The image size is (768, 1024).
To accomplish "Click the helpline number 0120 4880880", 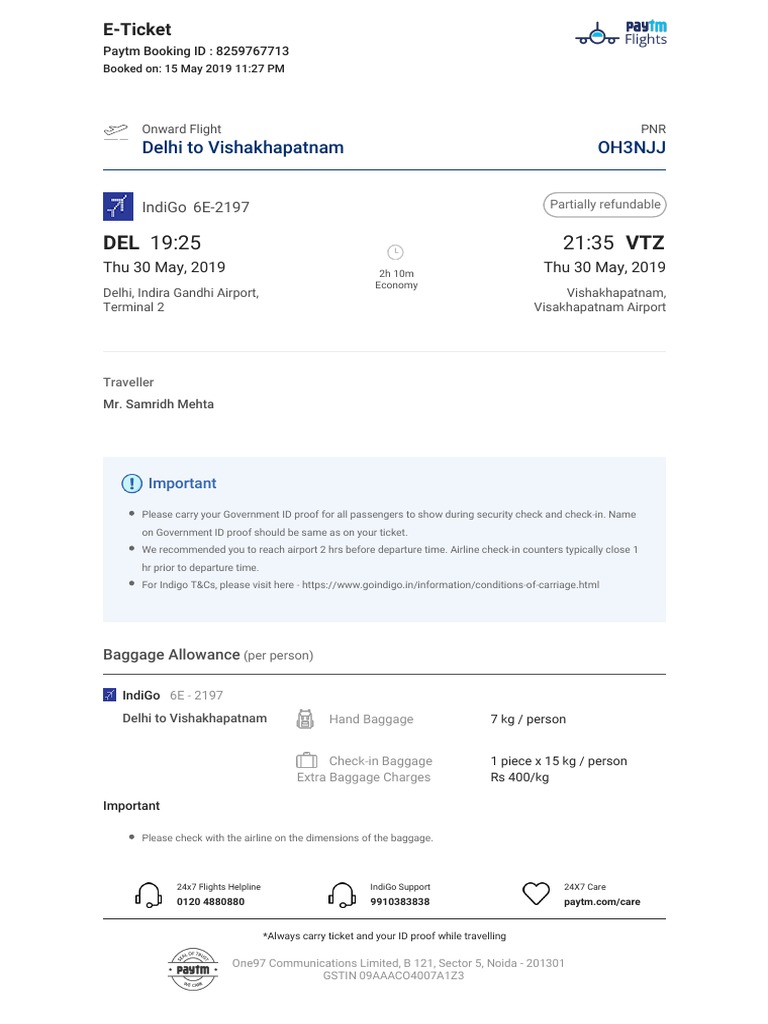I will click(x=210, y=902).
